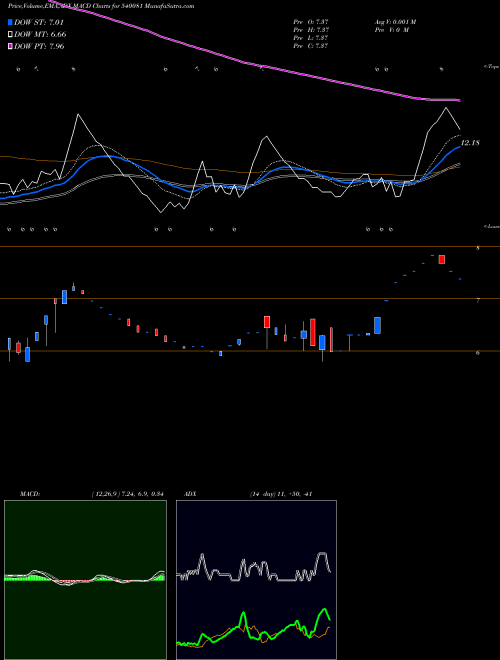Viewport: 500px width, 660px height.
Task: Click the blue DOW ST legend swatch
Action: click(x=10, y=22)
